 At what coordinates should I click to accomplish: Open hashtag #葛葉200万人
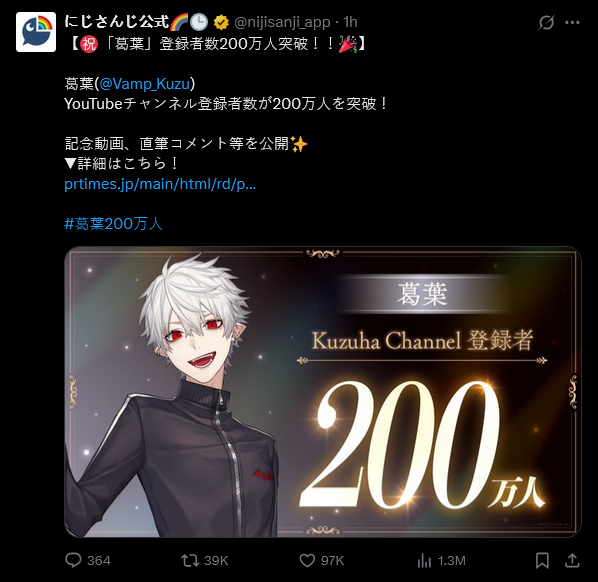click(113, 223)
